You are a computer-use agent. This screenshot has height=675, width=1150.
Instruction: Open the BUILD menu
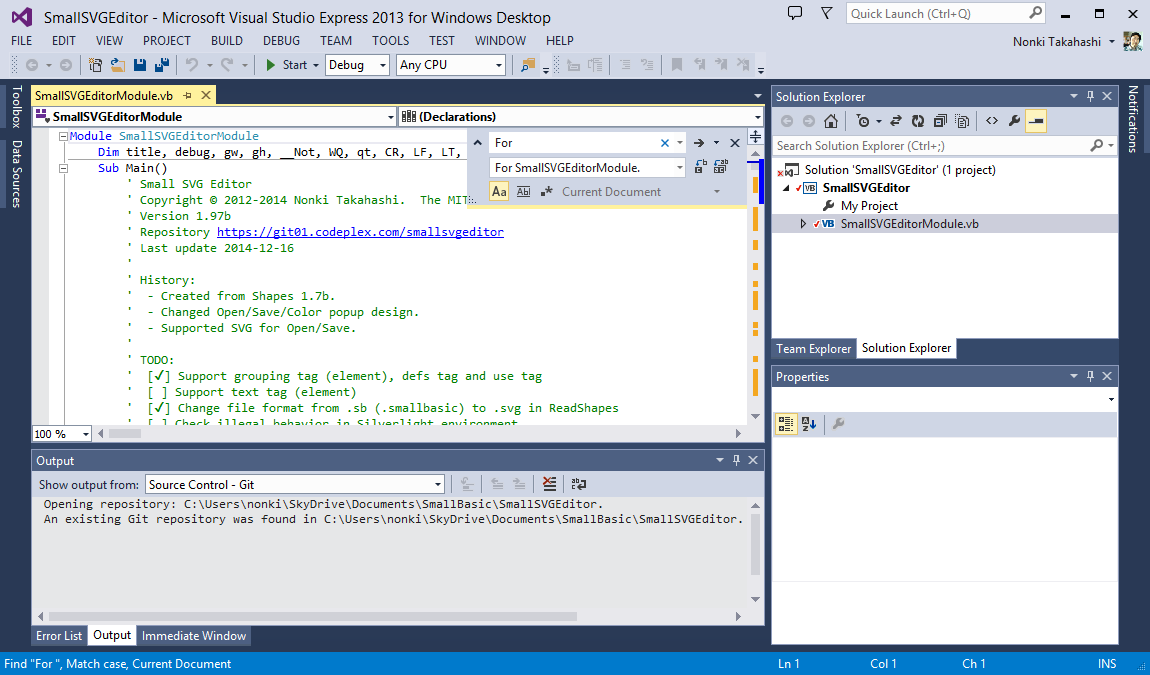click(227, 41)
